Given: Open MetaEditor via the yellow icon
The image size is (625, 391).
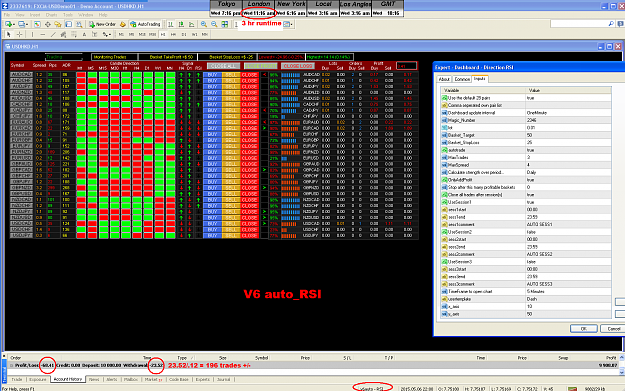Looking at the screenshot, I should (123, 24).
